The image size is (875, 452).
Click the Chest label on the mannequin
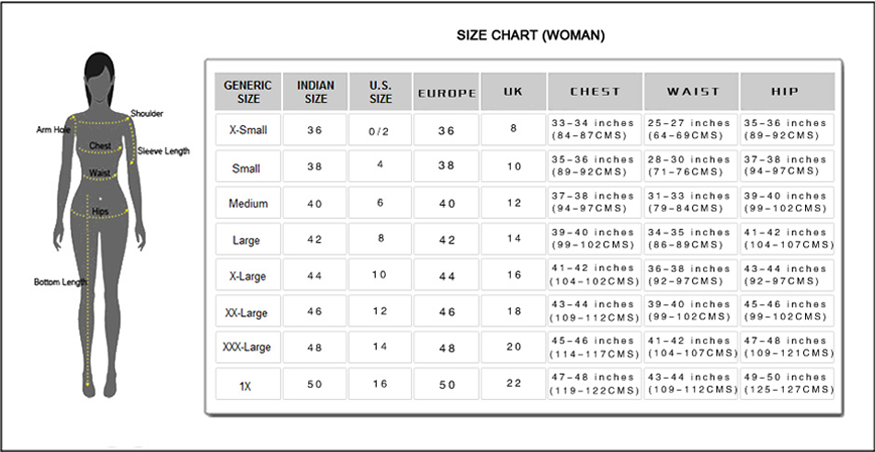pyautogui.click(x=99, y=146)
